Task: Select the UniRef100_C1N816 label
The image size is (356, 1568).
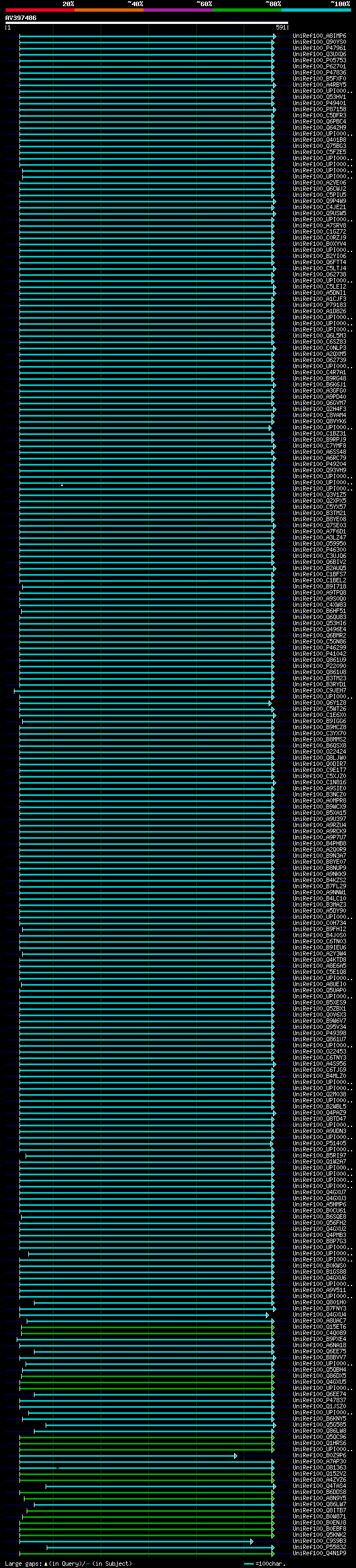Action: (319, 783)
